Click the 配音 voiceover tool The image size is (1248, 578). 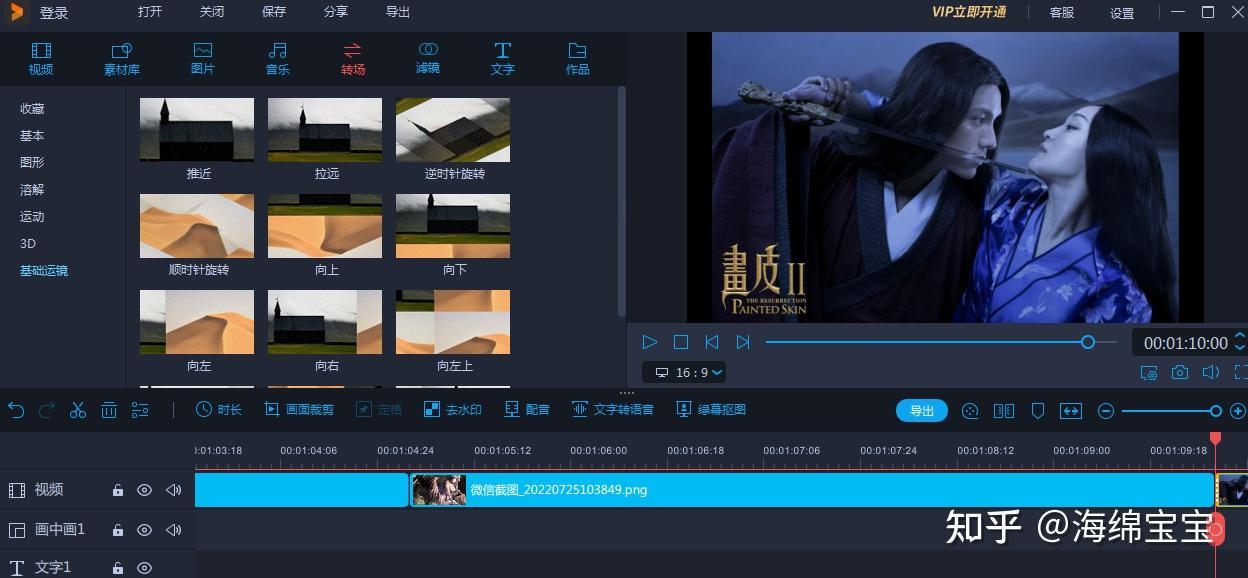pyautogui.click(x=527, y=409)
